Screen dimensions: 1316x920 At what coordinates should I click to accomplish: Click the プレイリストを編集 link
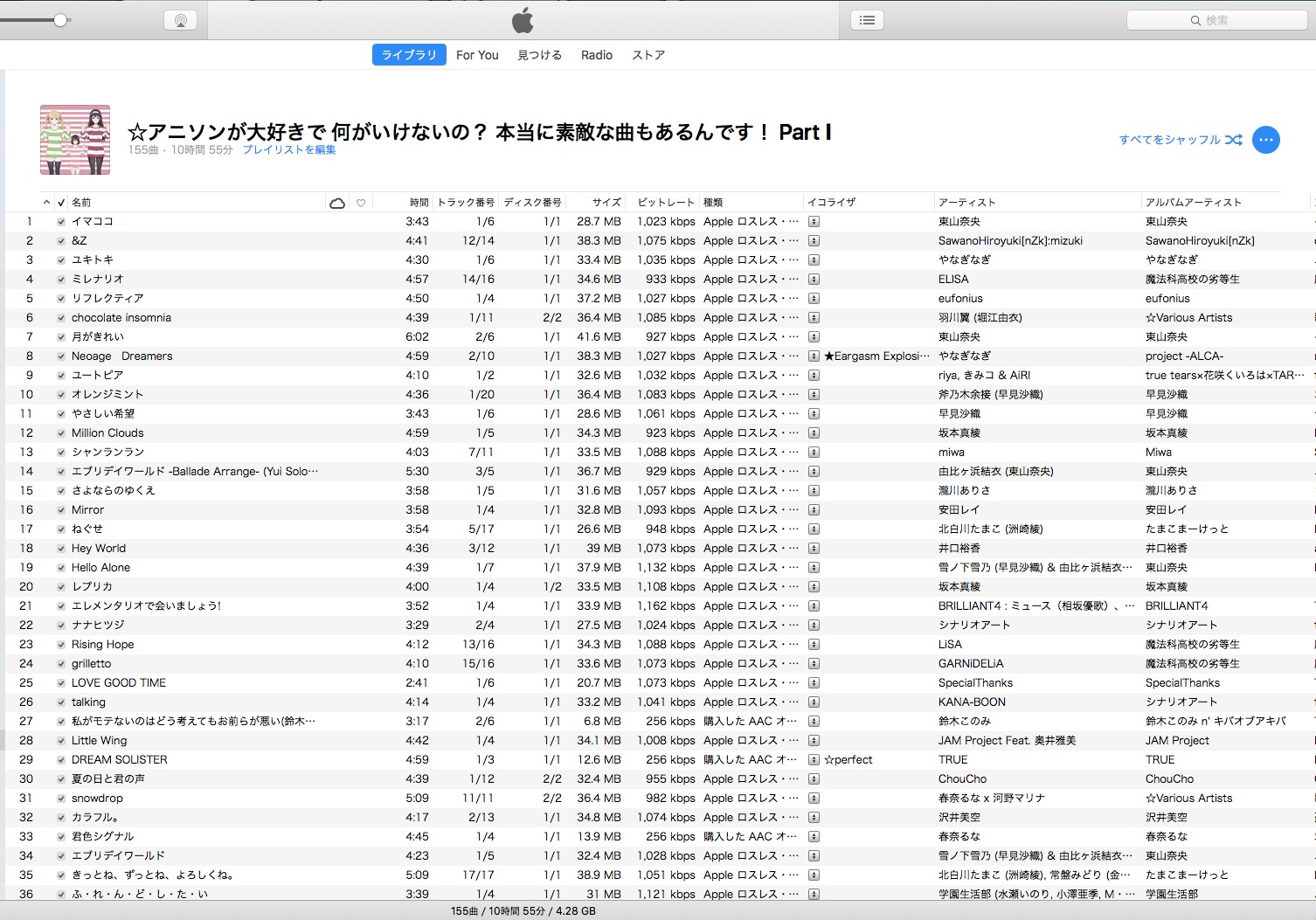pyautogui.click(x=289, y=150)
